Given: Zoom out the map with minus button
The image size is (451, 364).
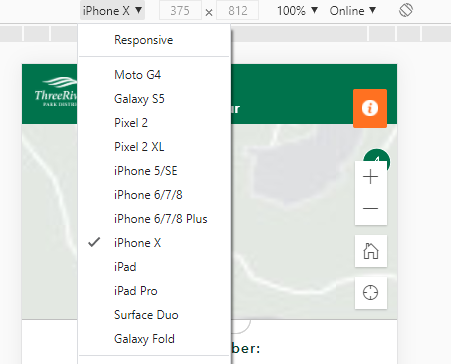Looking at the screenshot, I should click(x=371, y=209).
